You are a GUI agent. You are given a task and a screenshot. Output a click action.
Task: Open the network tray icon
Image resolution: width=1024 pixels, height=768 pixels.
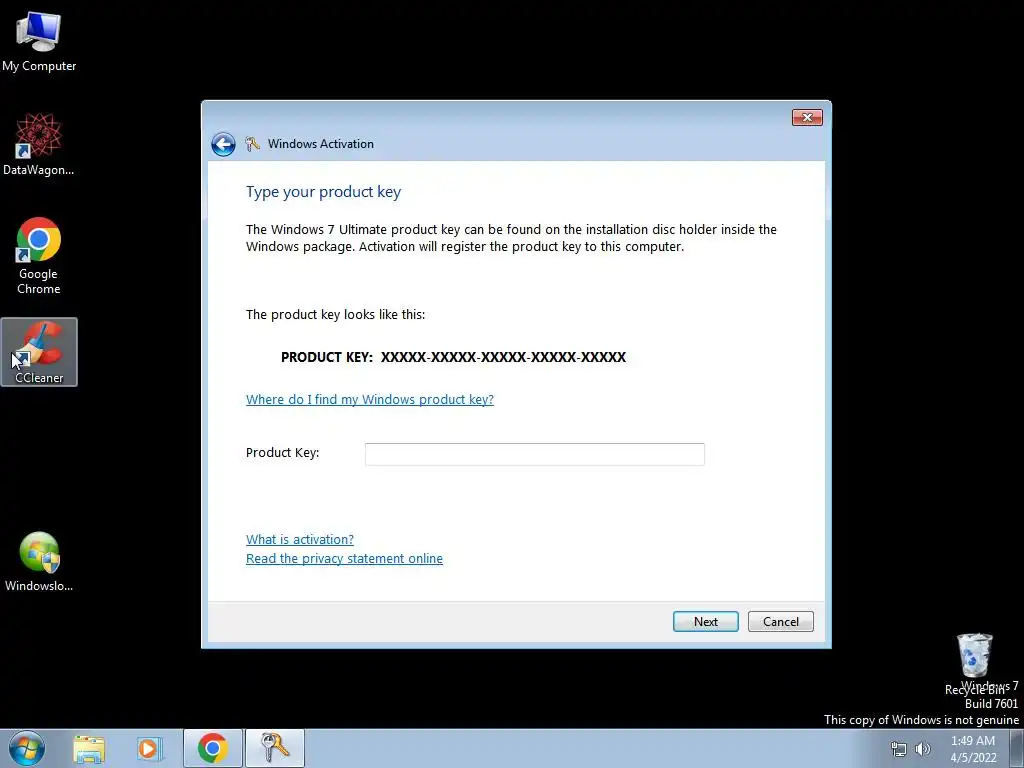(899, 749)
